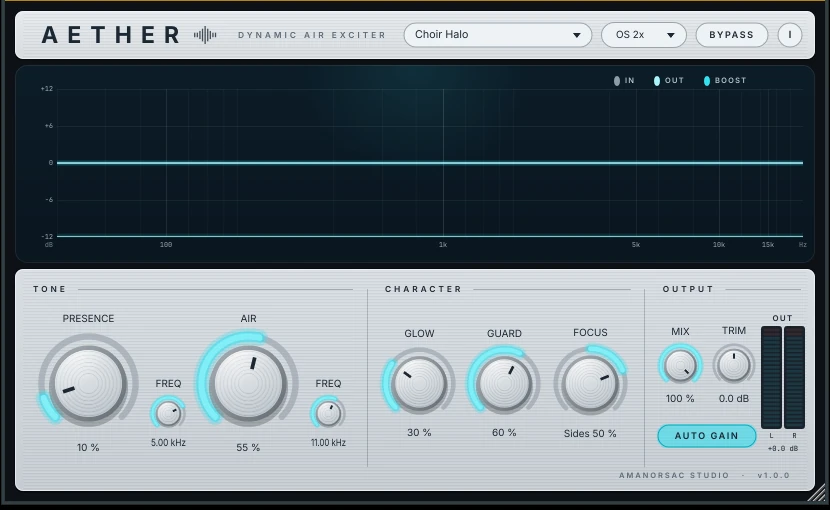
Task: Click the flat response curve in the spectrum display
Action: point(430,163)
